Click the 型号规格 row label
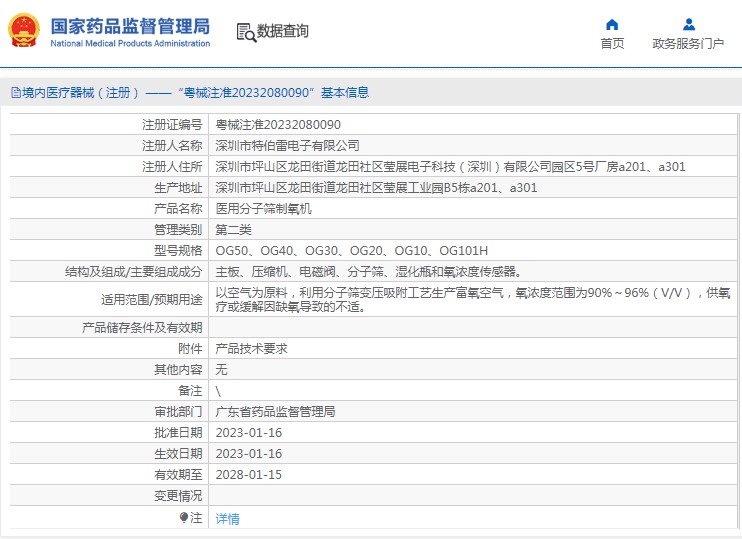Viewport: 742px width, 539px height. point(178,251)
